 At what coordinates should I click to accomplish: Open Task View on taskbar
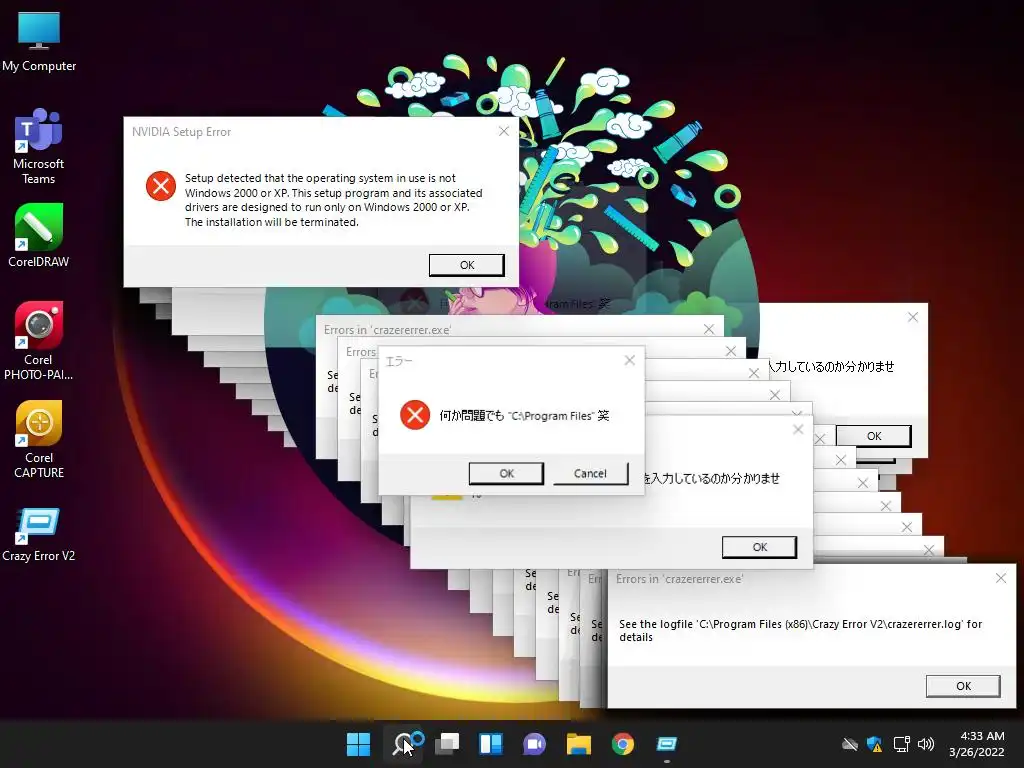[447, 744]
